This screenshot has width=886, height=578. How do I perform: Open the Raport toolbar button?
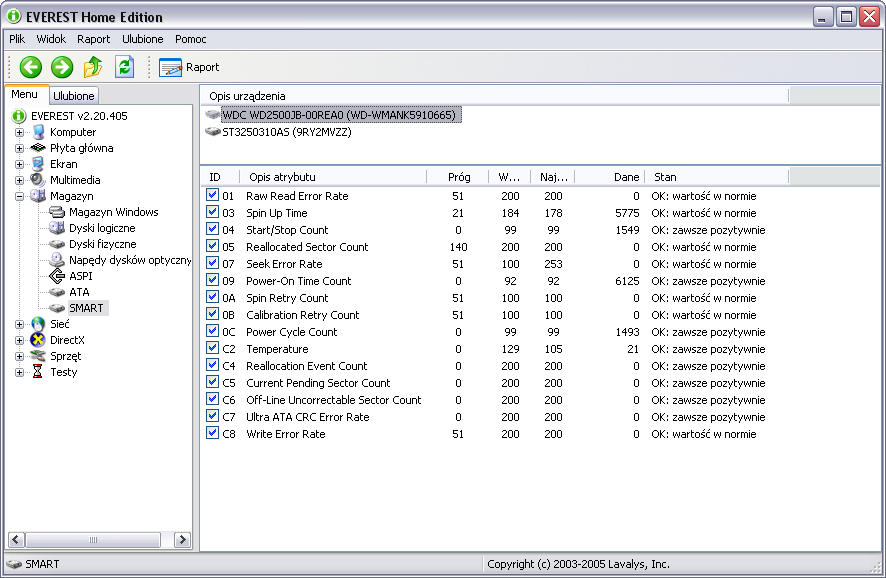click(189, 67)
